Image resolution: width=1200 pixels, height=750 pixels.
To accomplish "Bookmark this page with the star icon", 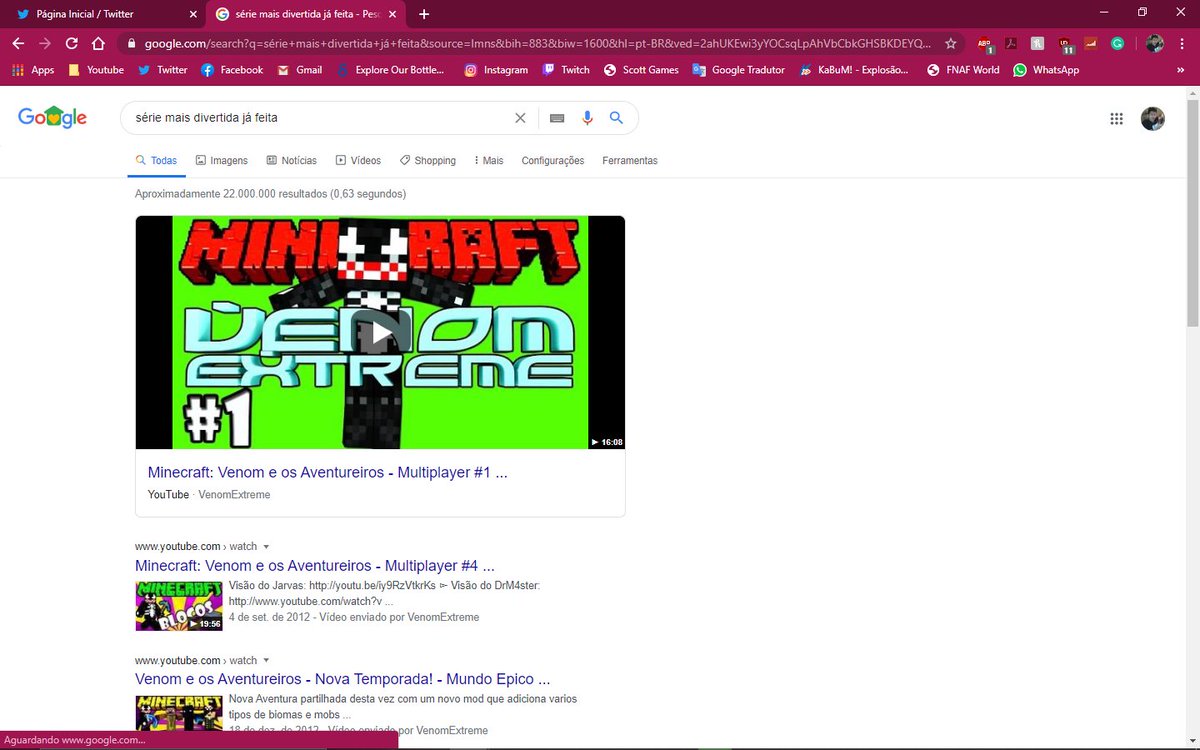I will 951,43.
